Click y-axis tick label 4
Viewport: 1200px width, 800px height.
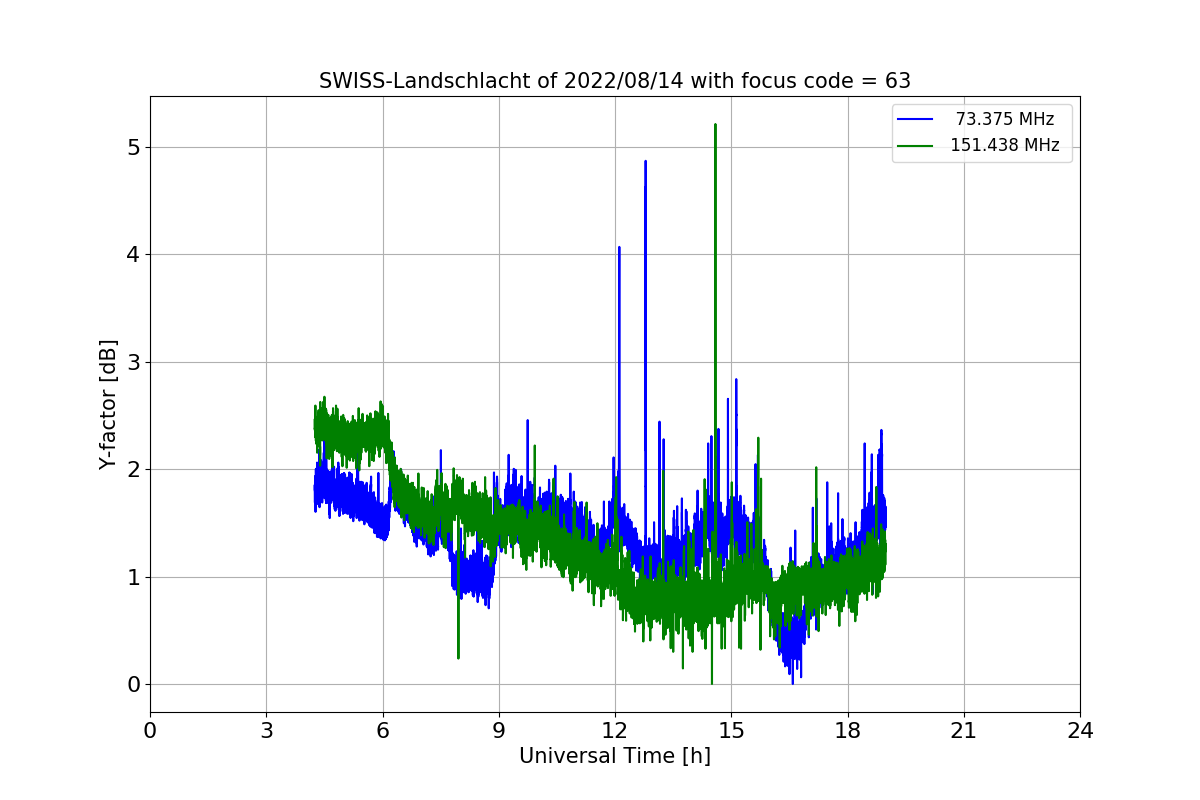(133, 254)
